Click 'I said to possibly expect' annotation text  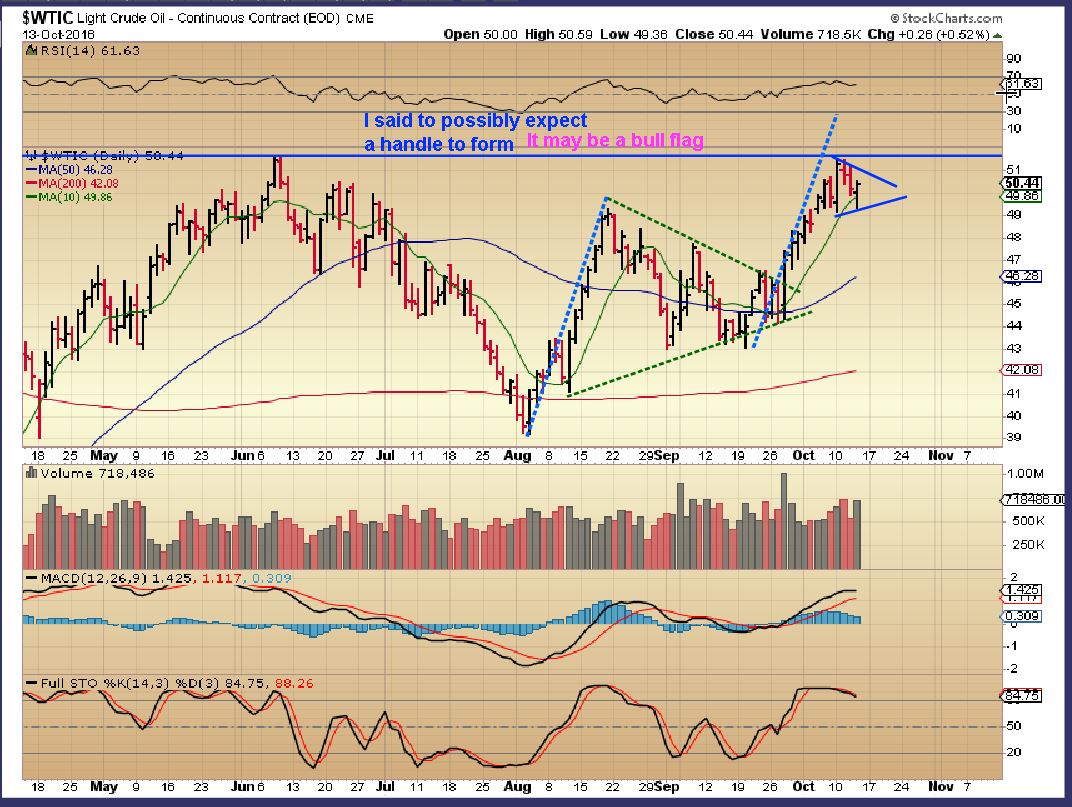point(475,121)
